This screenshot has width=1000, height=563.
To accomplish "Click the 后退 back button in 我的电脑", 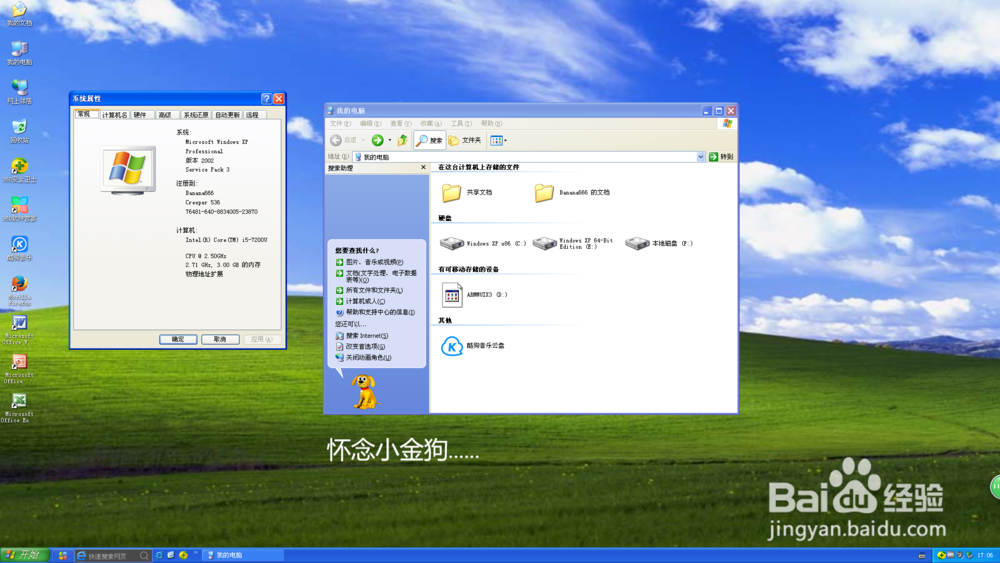I will pos(343,140).
